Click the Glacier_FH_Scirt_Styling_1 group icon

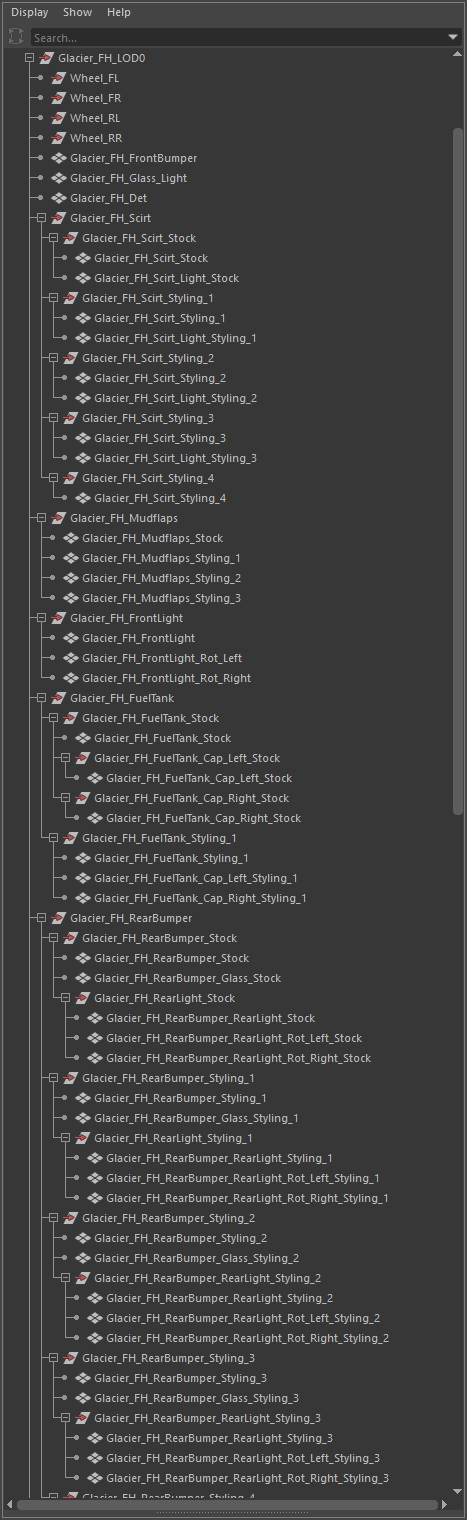pos(70,298)
